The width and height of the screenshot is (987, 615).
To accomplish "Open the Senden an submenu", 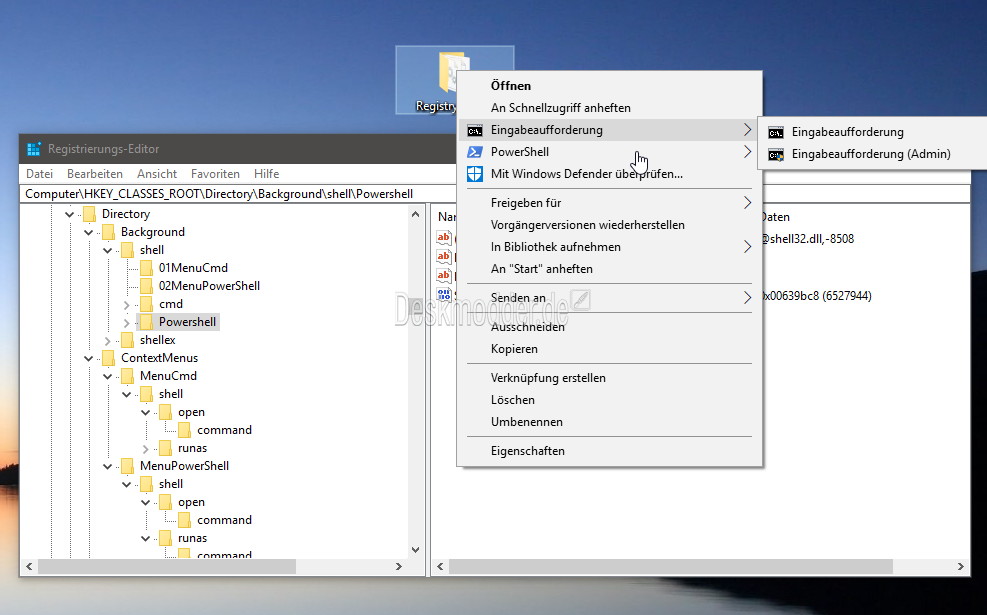I will (609, 298).
